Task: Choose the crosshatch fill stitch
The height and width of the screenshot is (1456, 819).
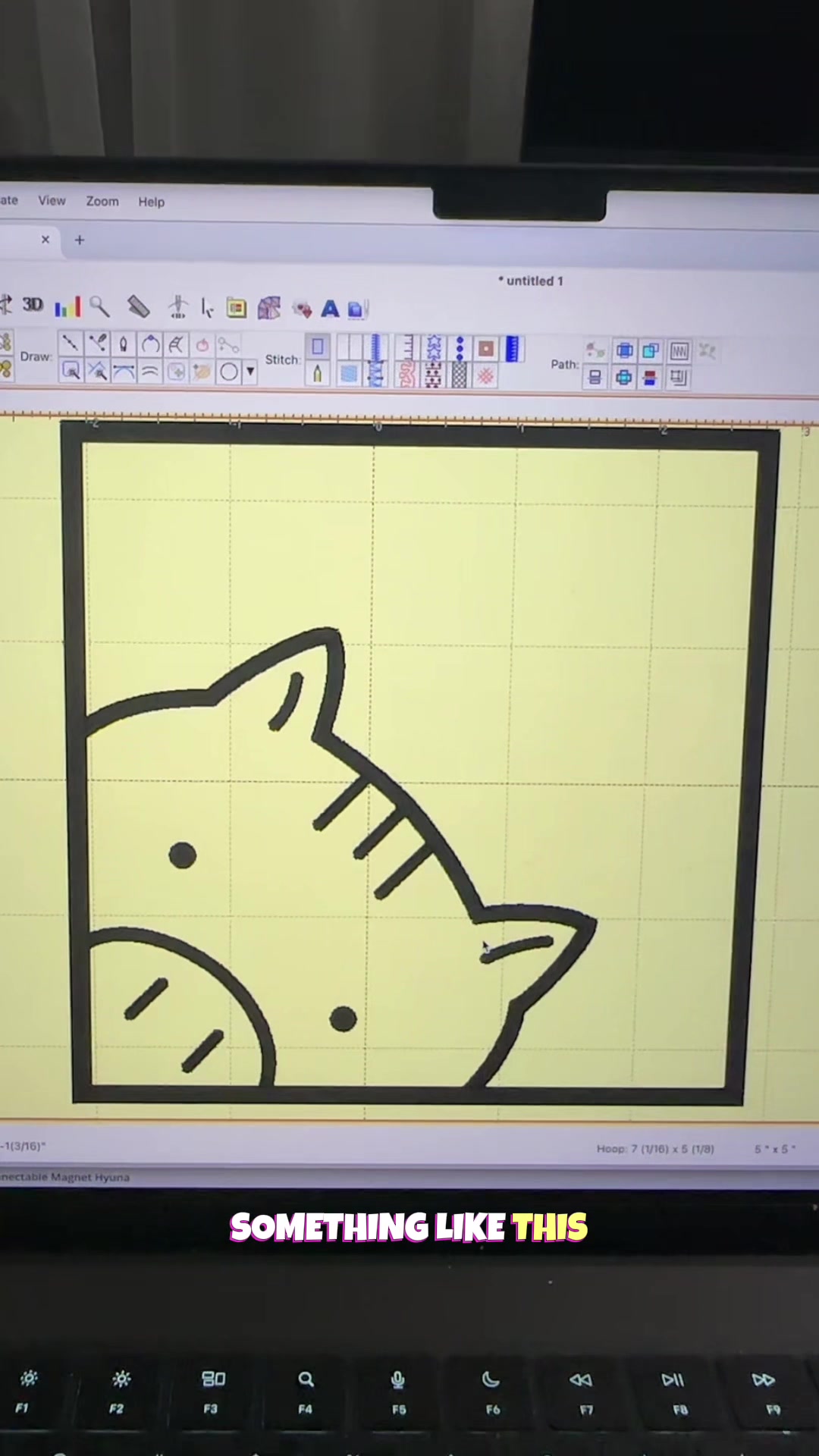Action: (460, 375)
